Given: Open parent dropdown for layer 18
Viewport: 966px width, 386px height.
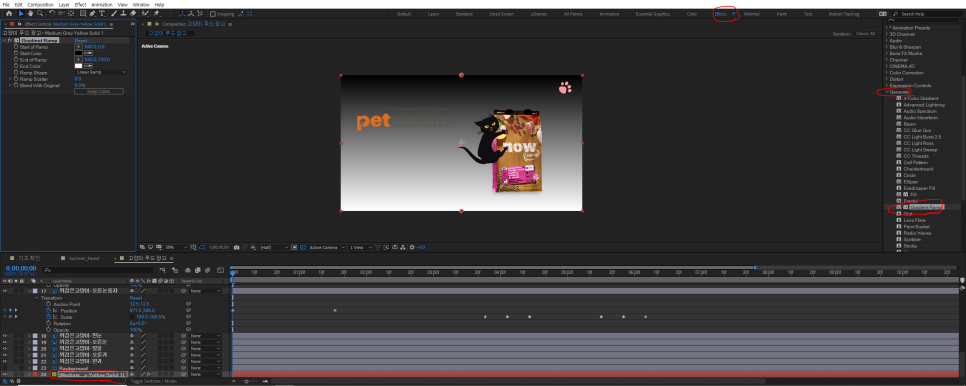Looking at the screenshot, I should (x=205, y=336).
